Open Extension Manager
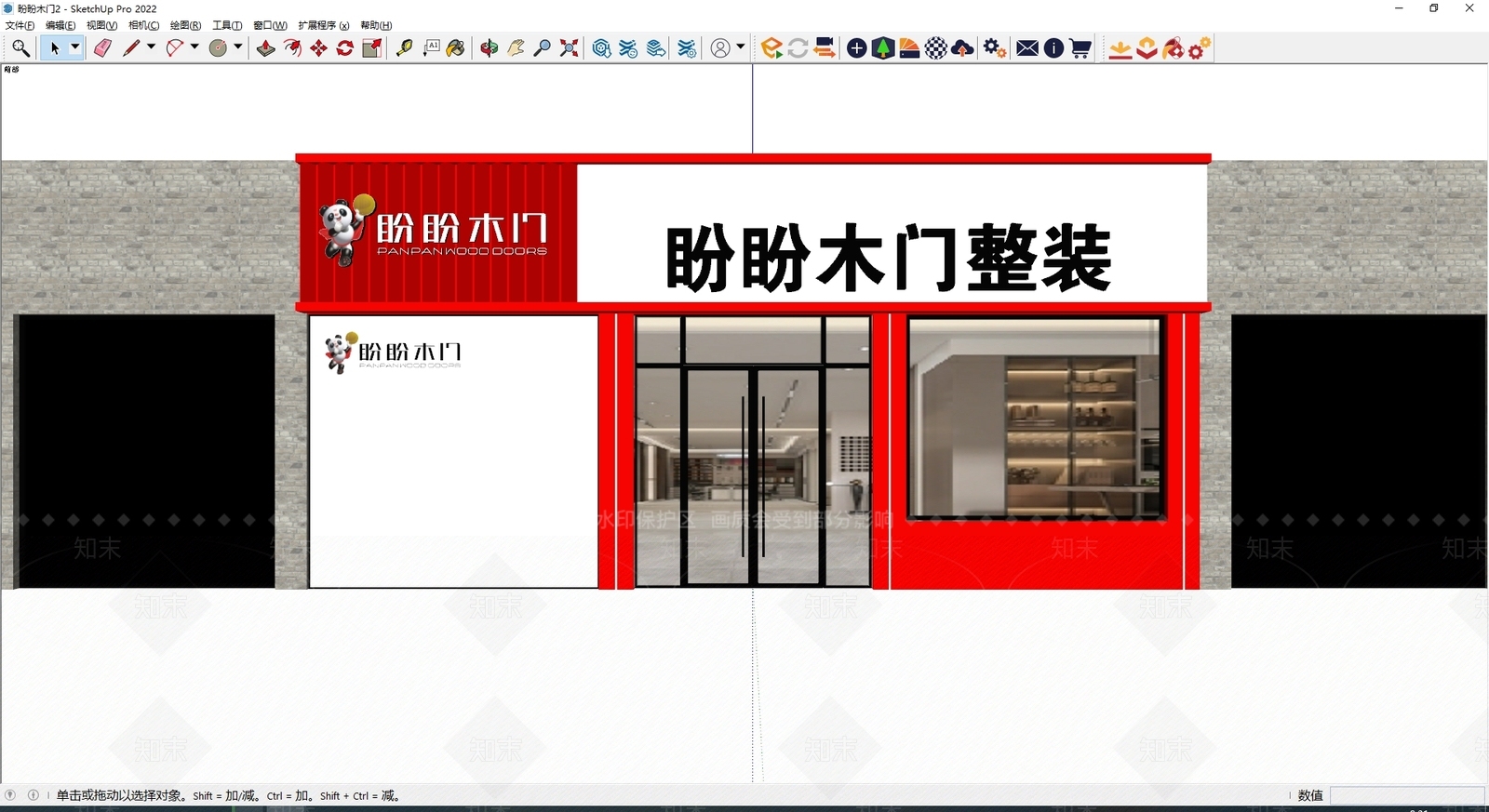1489x812 pixels. point(687,48)
